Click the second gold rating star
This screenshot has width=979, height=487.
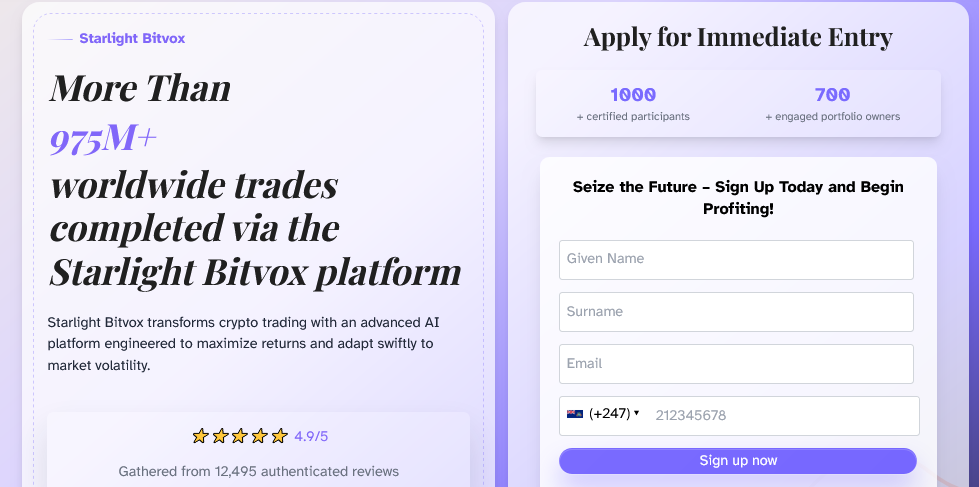tap(220, 436)
